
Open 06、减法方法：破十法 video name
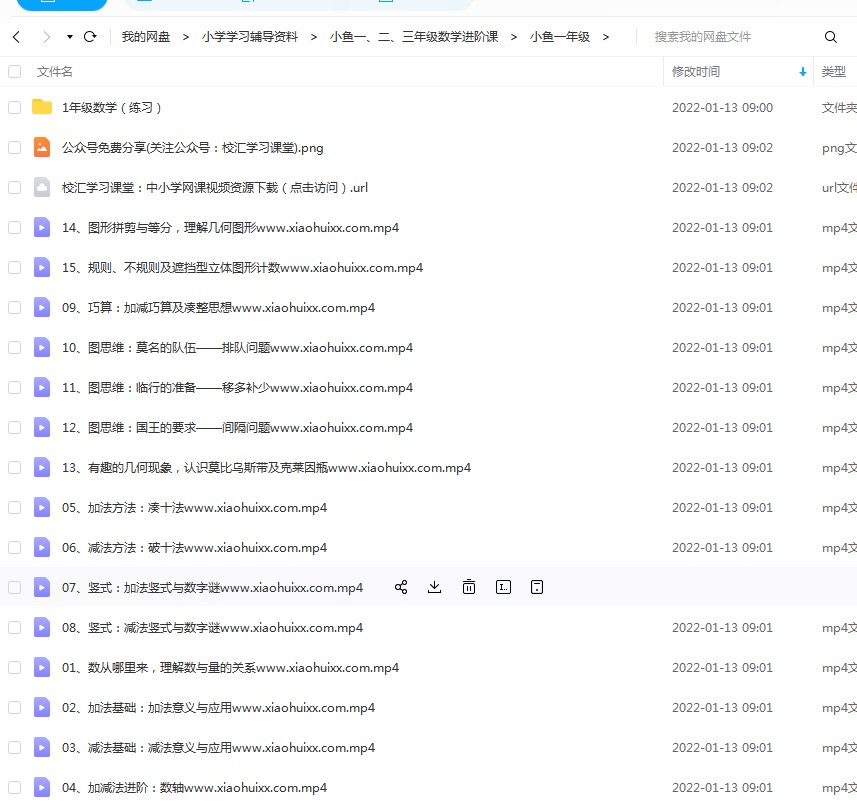pyautogui.click(x=194, y=548)
